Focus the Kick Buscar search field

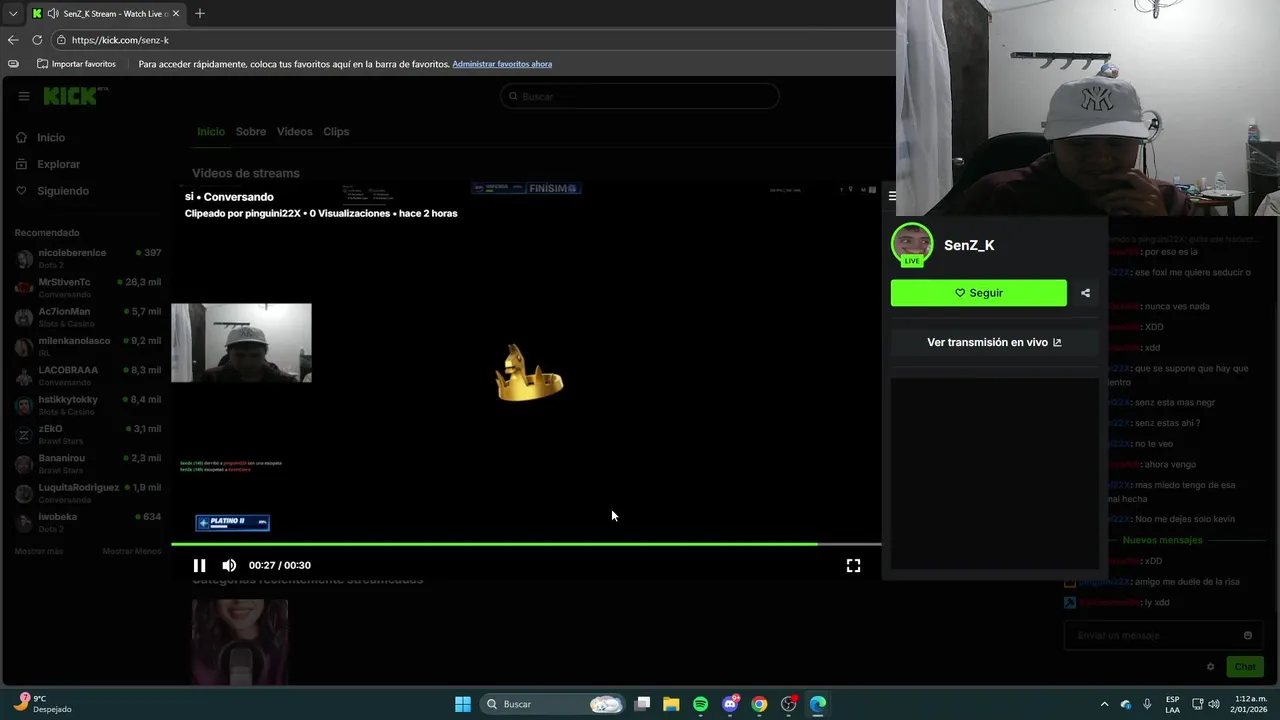pos(640,96)
